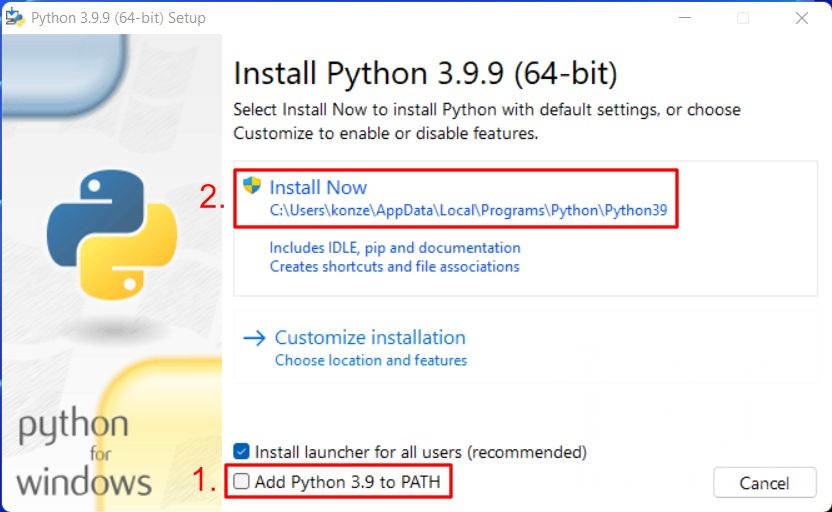This screenshot has height=512, width=832.
Task: Click Install Now to start default installation
Action: tap(318, 187)
